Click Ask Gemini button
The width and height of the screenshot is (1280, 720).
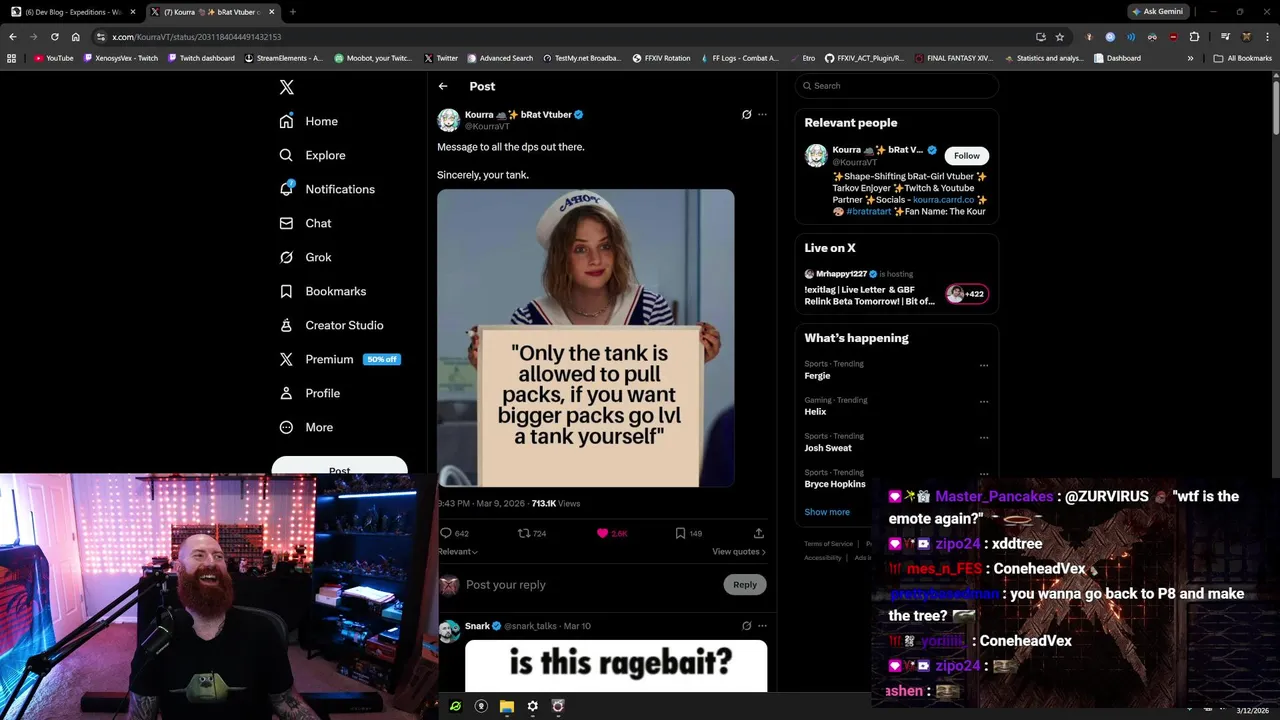click(1157, 12)
